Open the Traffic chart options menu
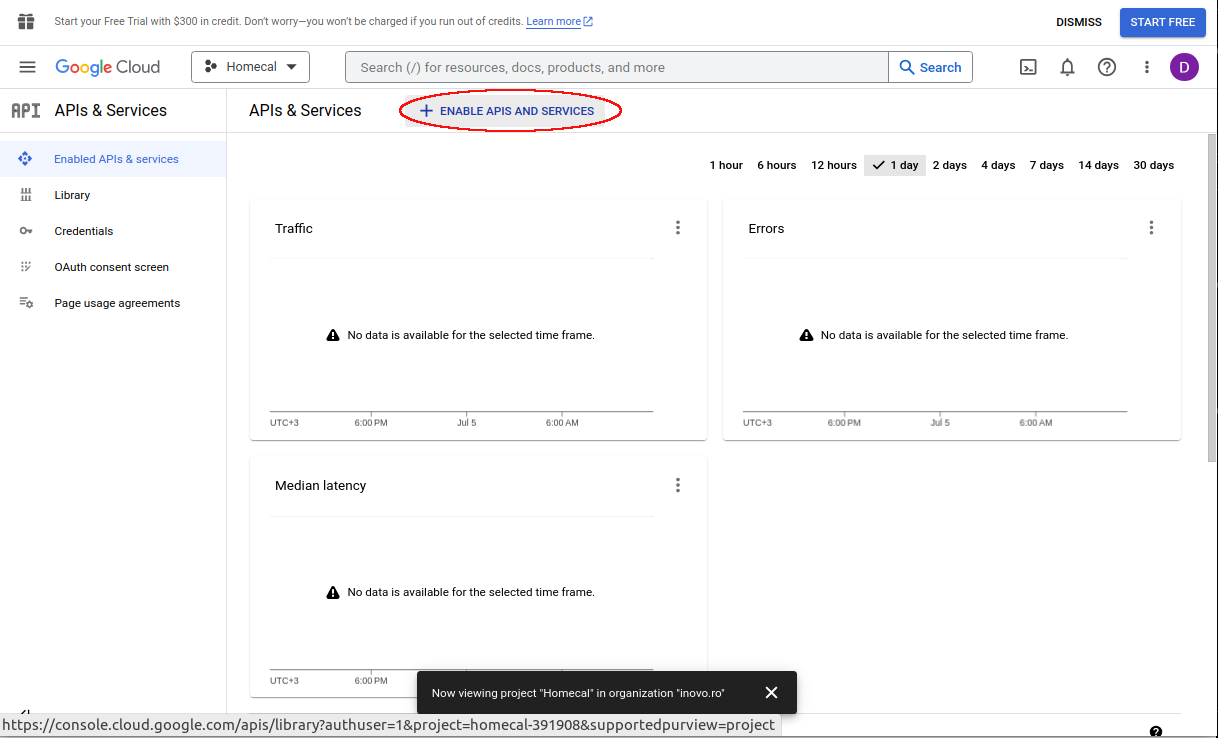The height and width of the screenshot is (738, 1218). pyautogui.click(x=678, y=227)
